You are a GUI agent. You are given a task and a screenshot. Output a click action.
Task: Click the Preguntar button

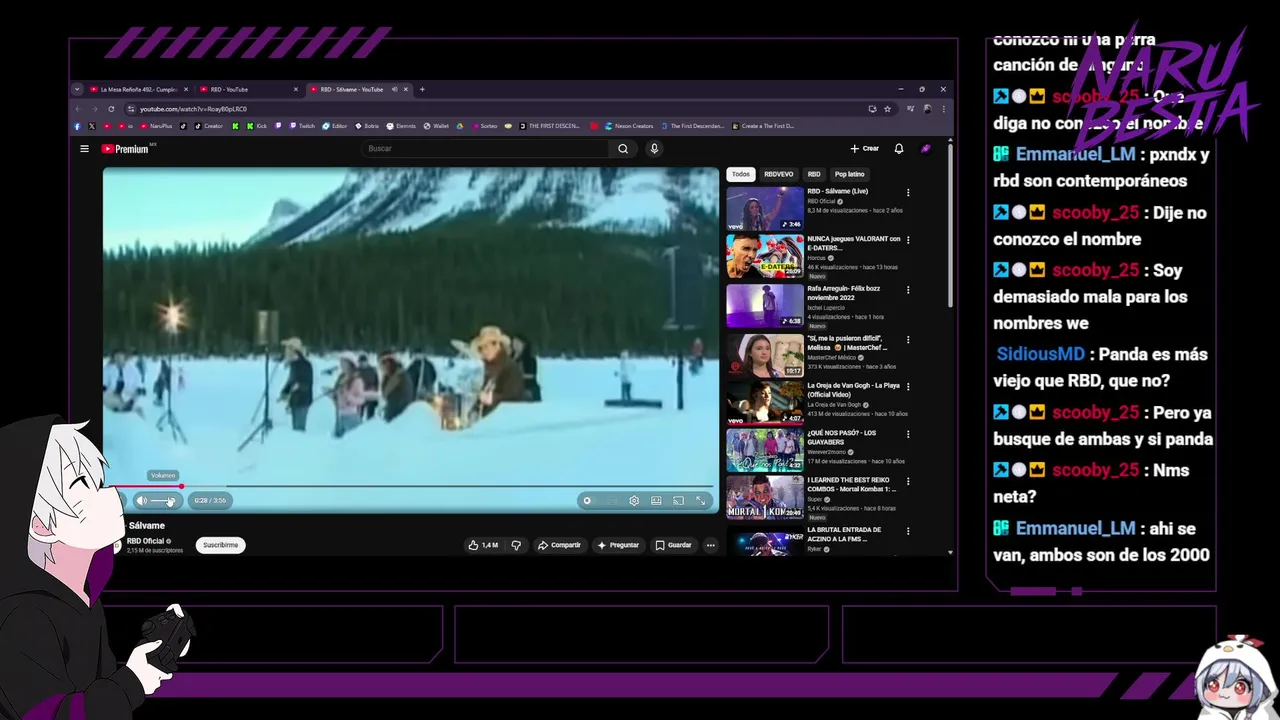coord(618,545)
